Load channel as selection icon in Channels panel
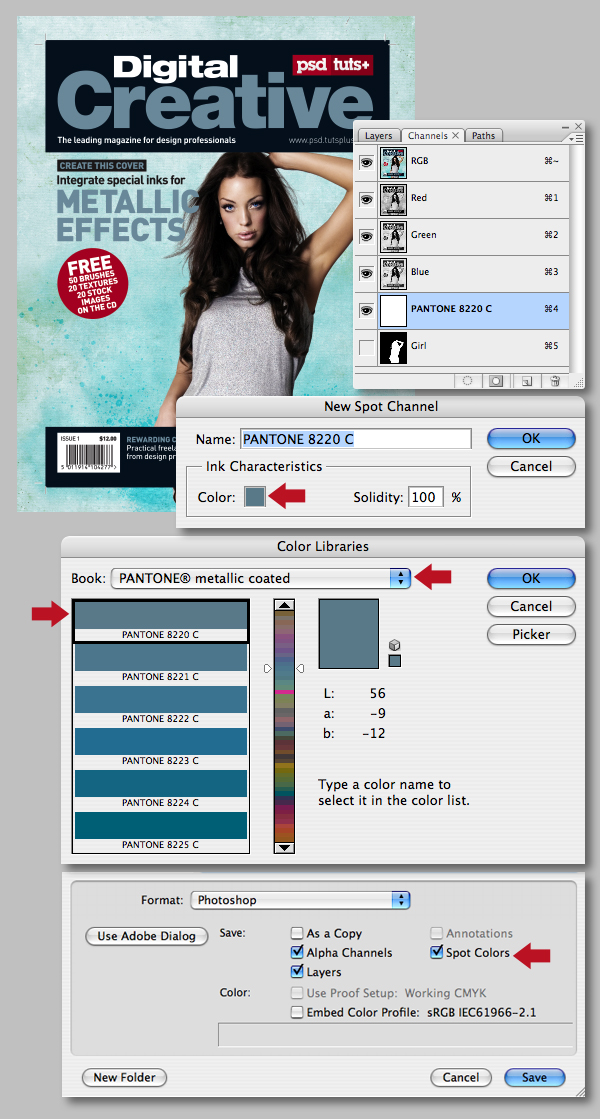The width and height of the screenshot is (600, 1119). 467,380
